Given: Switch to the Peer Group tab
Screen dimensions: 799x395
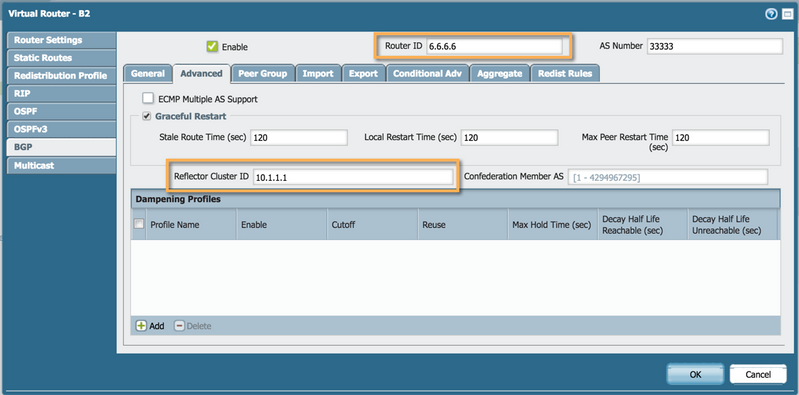Looking at the screenshot, I should click(262, 73).
